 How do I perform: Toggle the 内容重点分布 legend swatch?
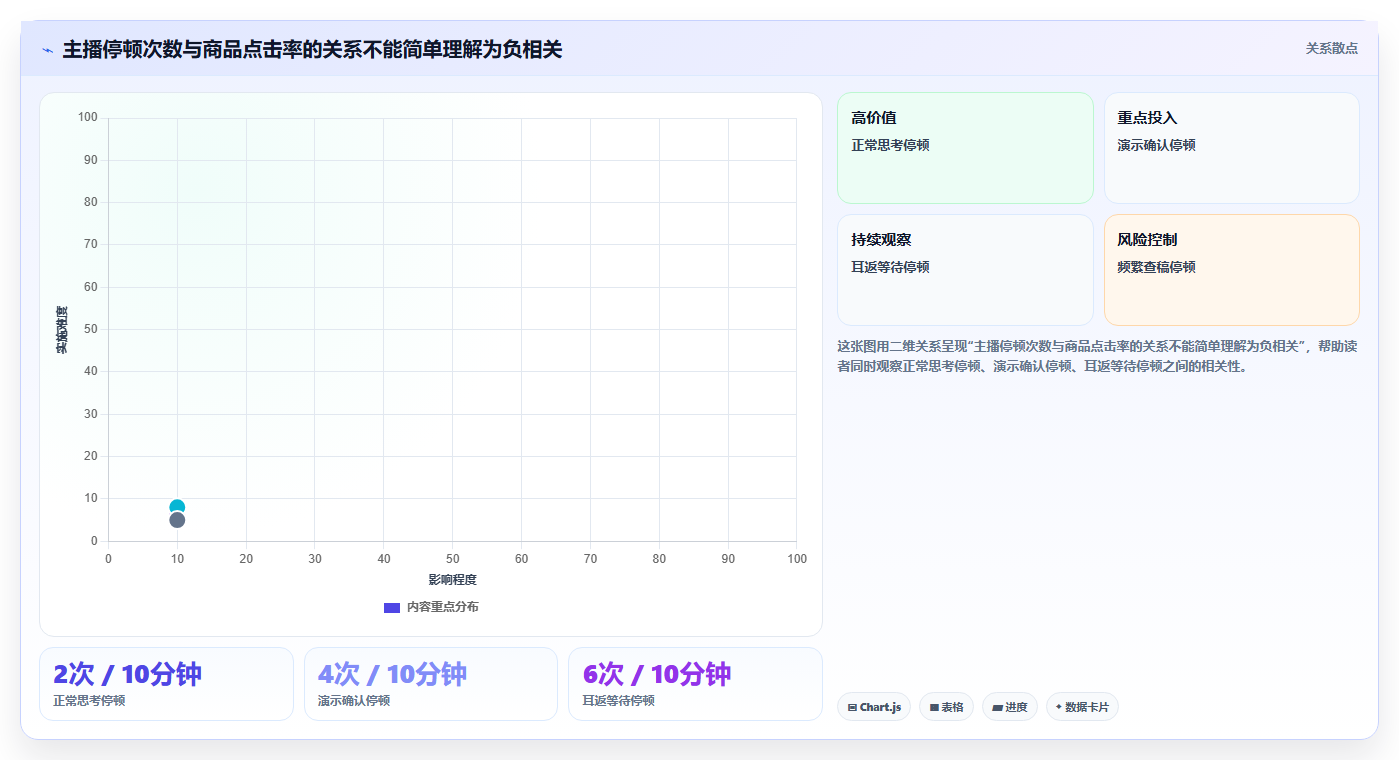click(392, 608)
